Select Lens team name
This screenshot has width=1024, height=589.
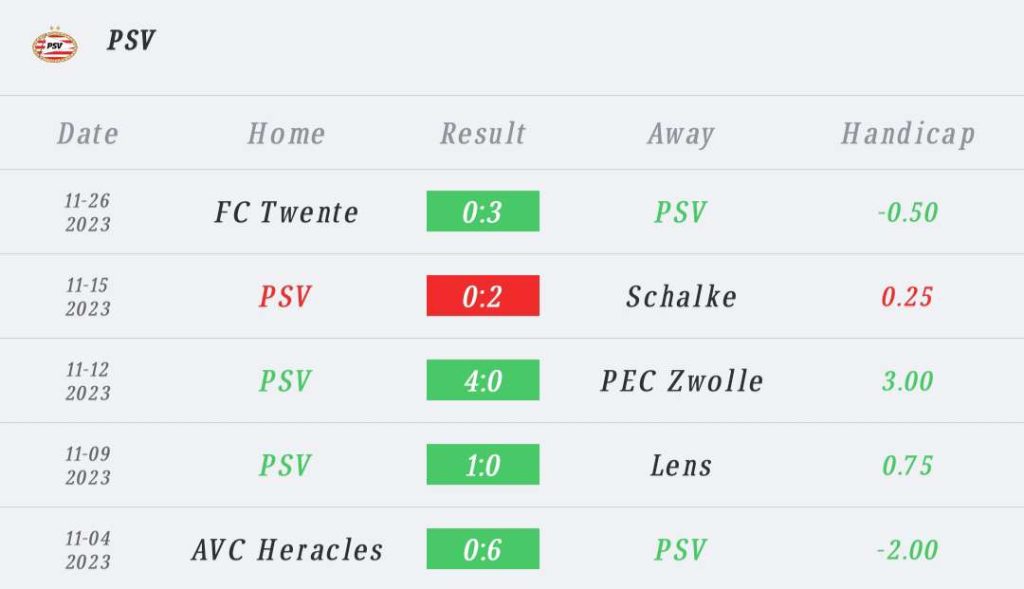[x=681, y=466]
